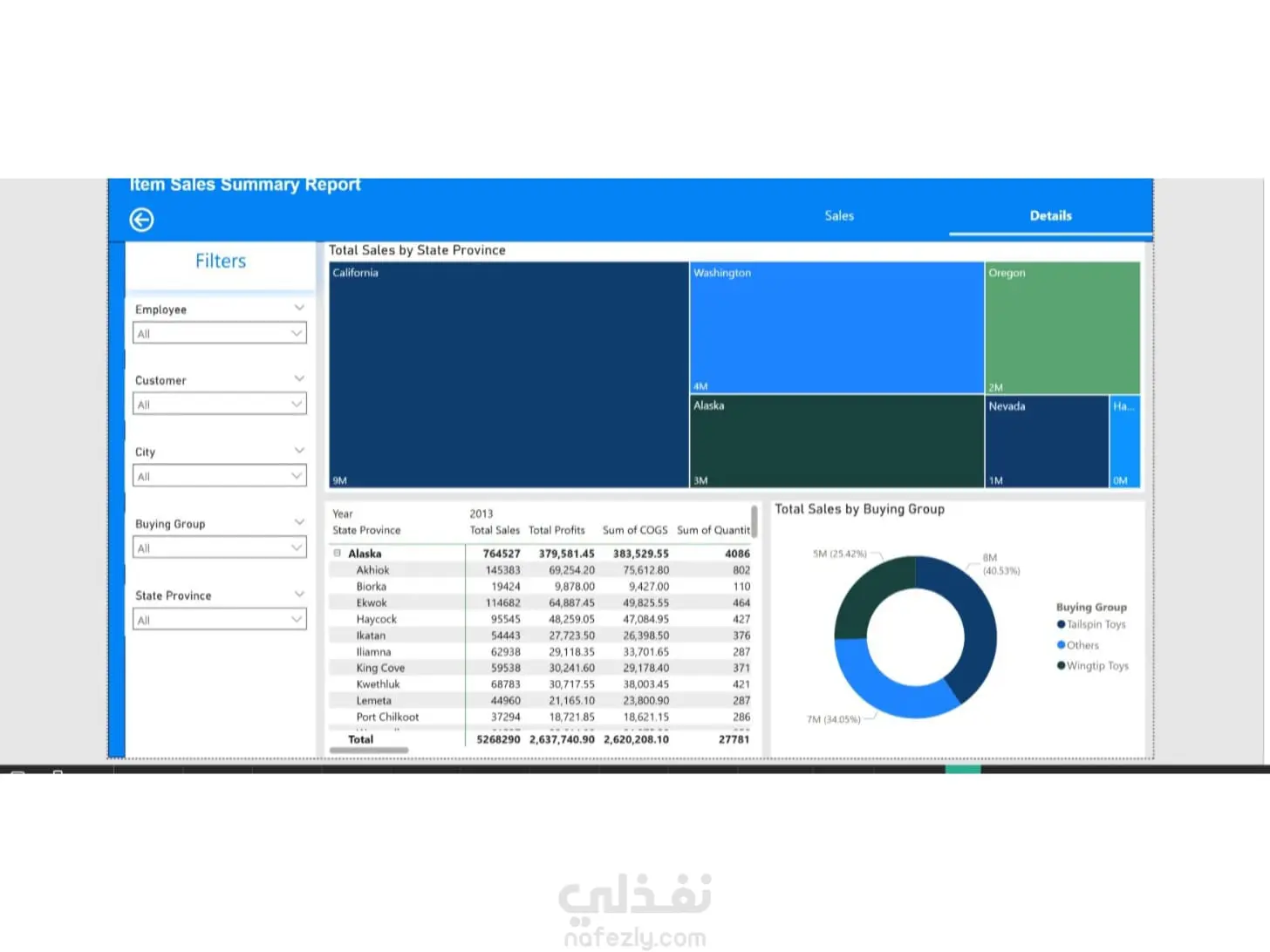Select the Ikatan row

(x=540, y=636)
